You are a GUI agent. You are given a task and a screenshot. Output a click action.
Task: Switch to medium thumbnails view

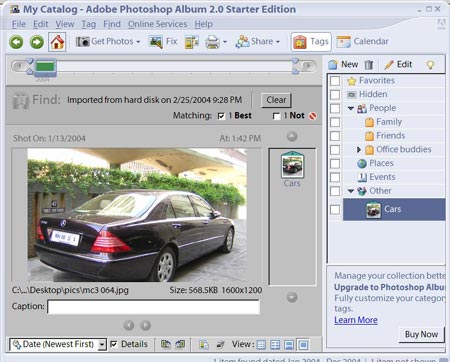[275, 345]
